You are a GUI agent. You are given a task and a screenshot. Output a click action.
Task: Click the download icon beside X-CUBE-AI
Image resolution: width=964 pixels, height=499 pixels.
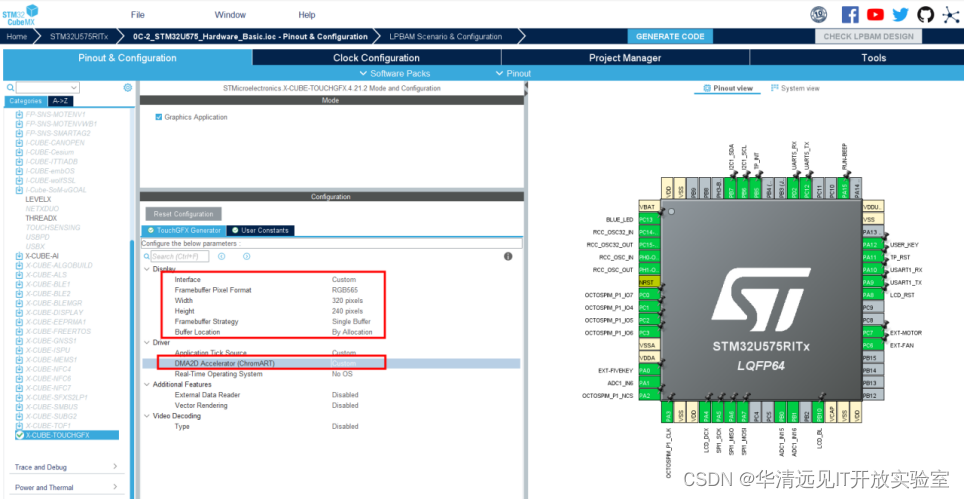[20, 256]
